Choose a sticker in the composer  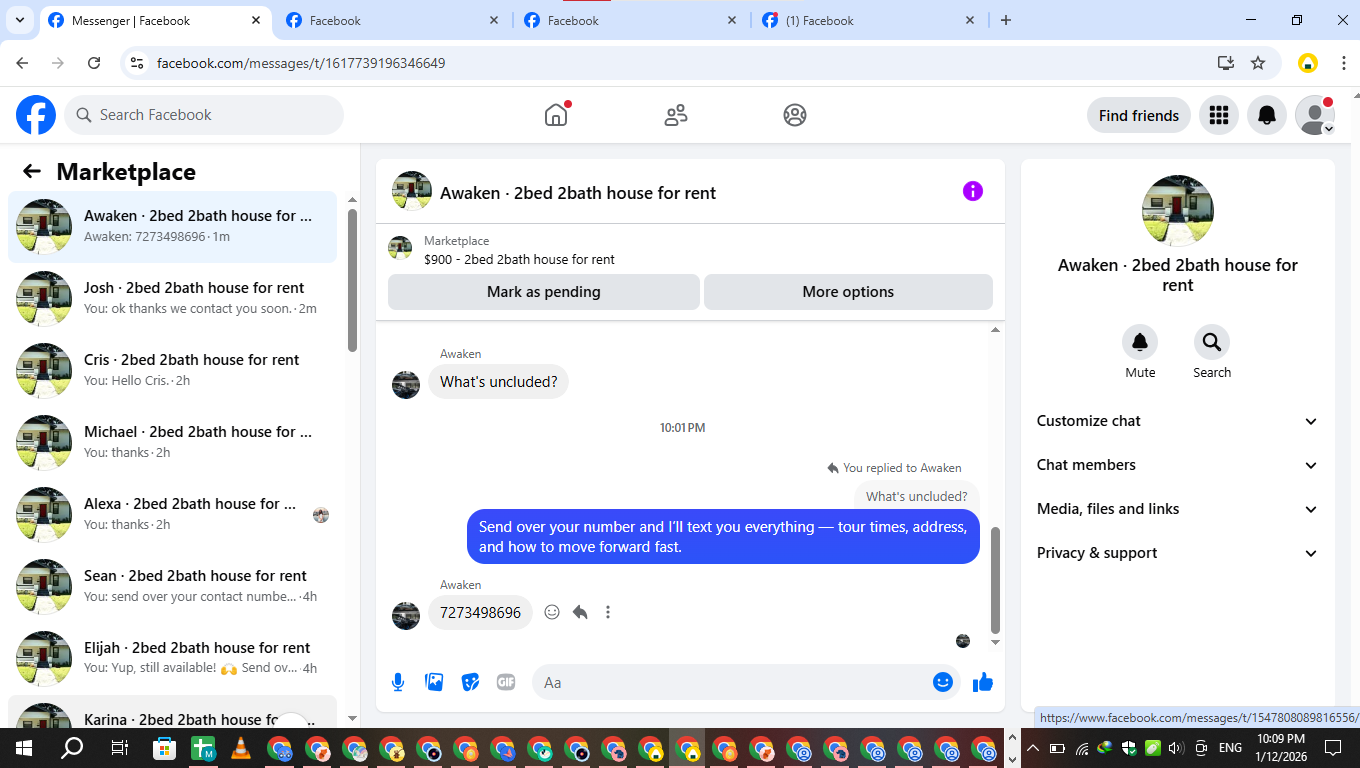click(470, 682)
